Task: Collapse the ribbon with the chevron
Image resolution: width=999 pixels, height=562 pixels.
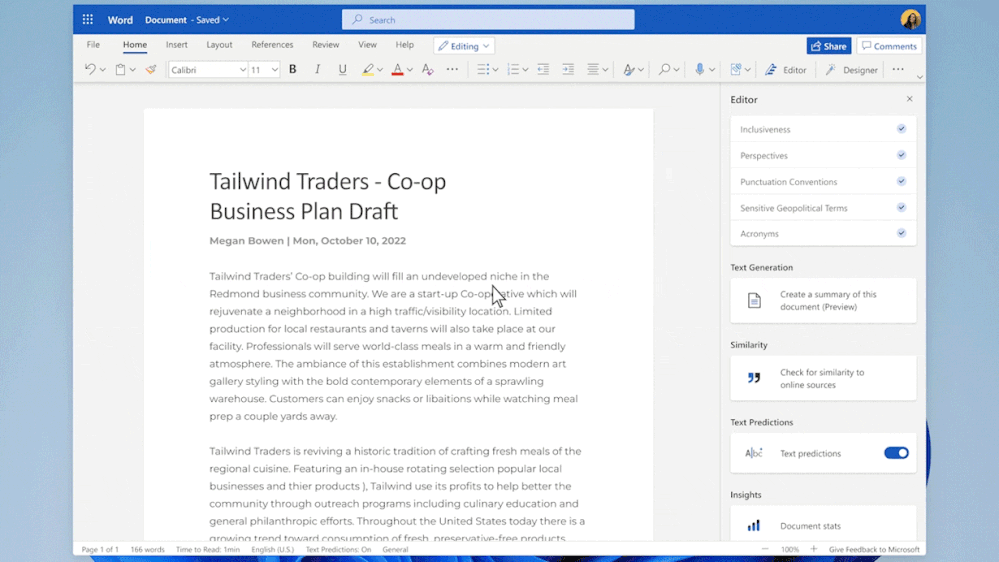Action: click(x=919, y=77)
